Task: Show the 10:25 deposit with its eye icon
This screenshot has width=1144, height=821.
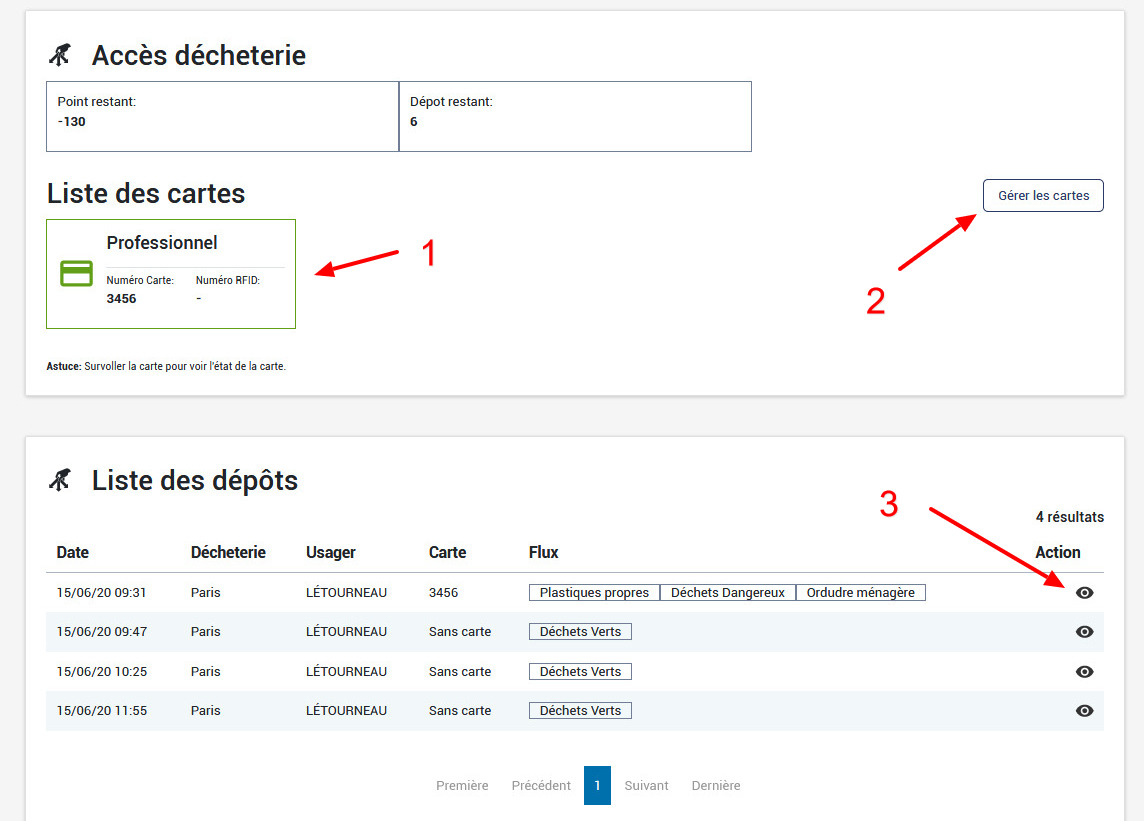Action: (x=1084, y=671)
